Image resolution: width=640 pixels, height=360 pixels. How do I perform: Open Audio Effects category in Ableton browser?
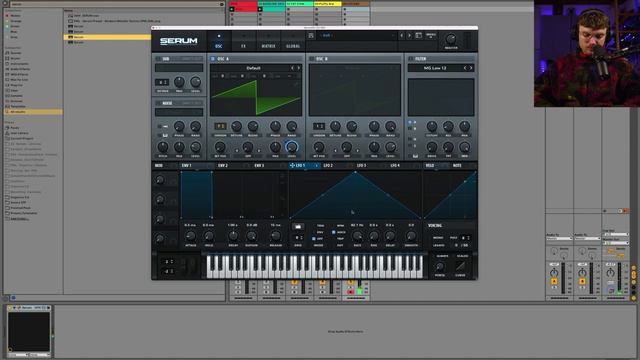point(20,69)
